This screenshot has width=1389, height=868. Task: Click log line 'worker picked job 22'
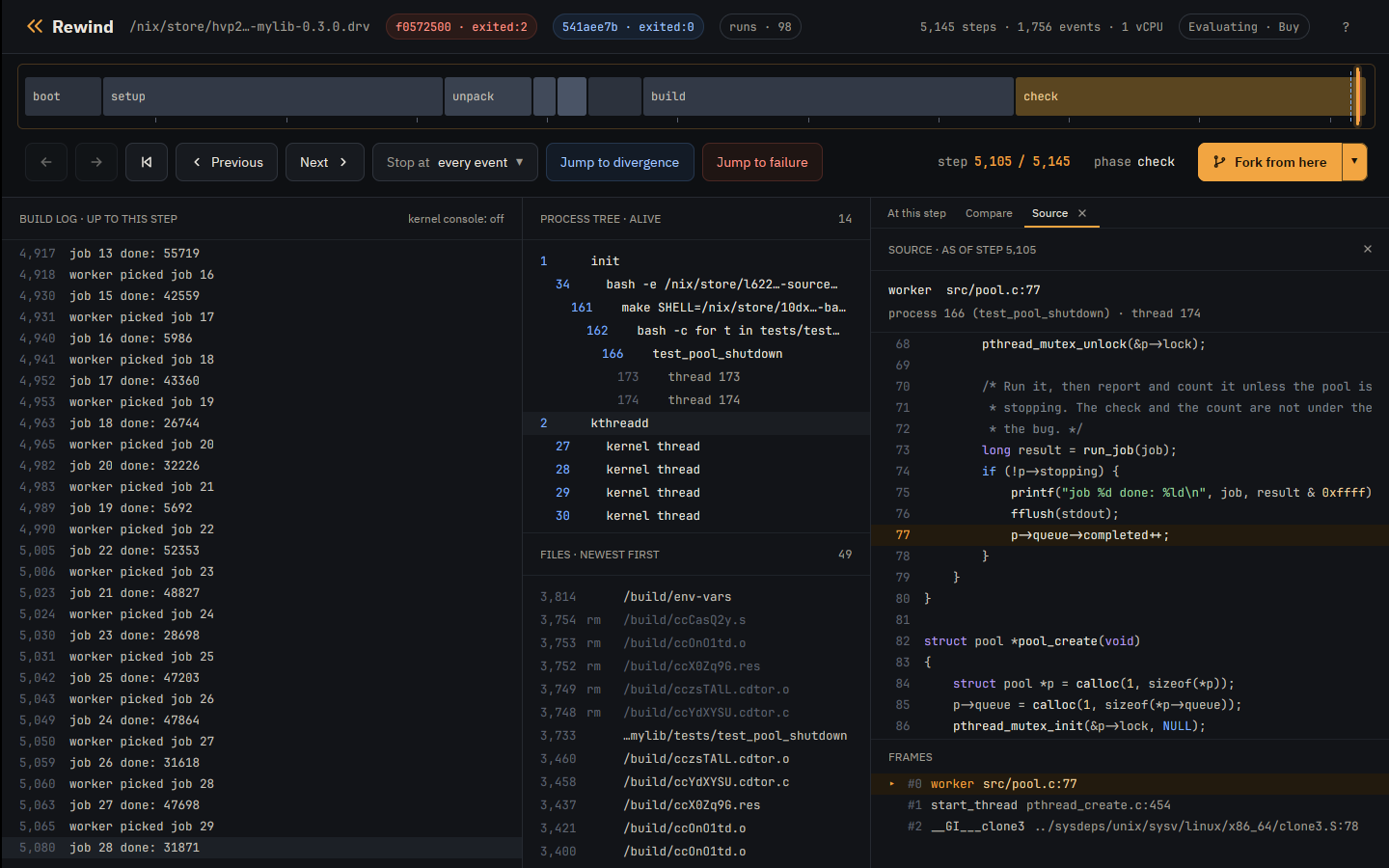pyautogui.click(x=261, y=529)
